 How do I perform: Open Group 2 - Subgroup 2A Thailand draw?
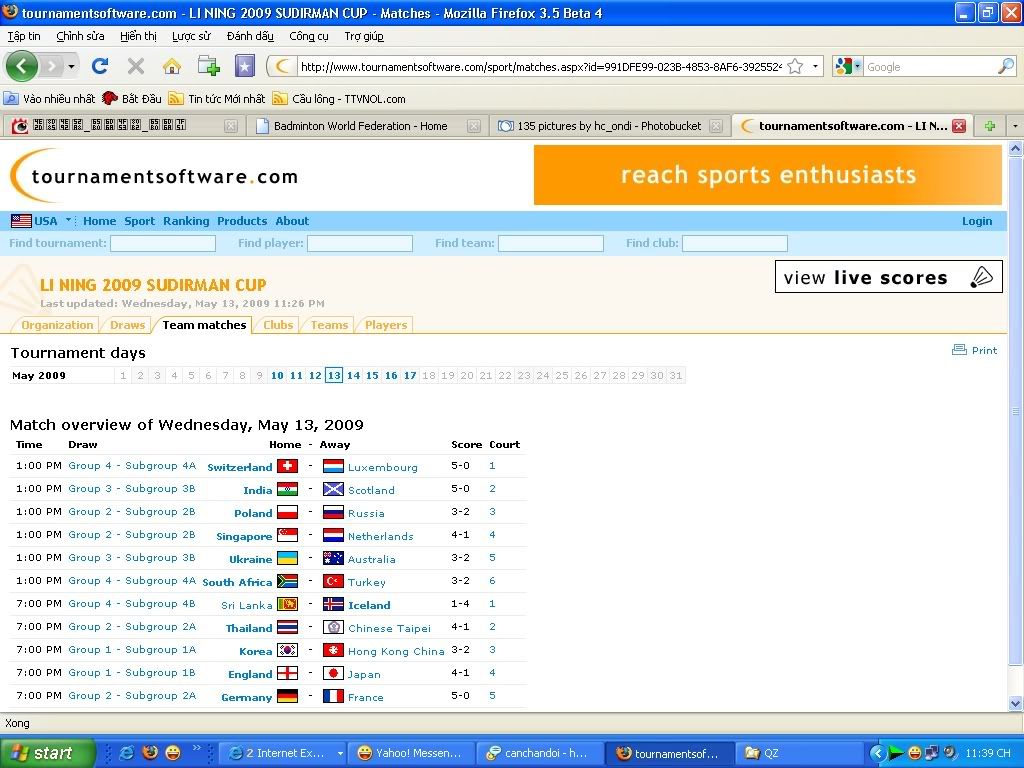[x=132, y=627]
